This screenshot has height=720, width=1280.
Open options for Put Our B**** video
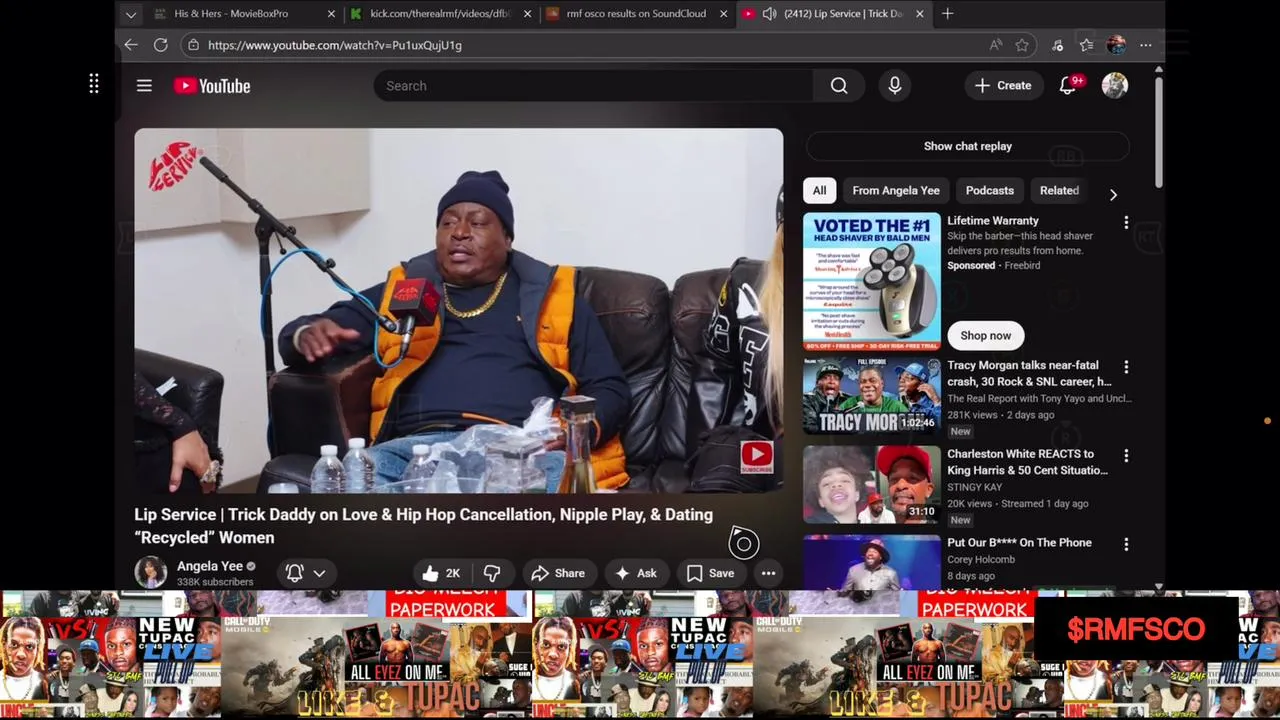(x=1126, y=544)
